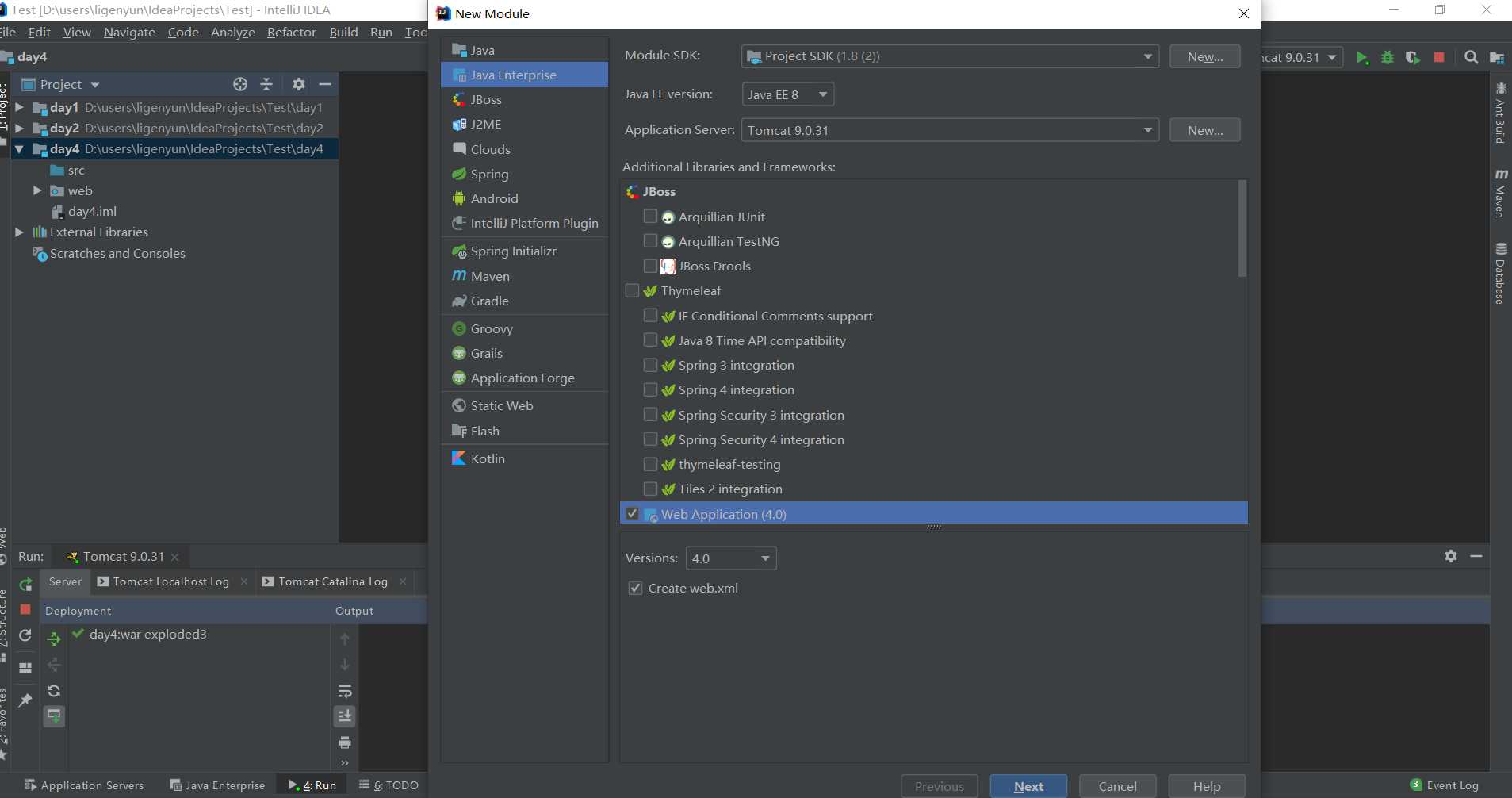Open Project panel settings gear
Screen dimensions: 1512x798
(299, 84)
